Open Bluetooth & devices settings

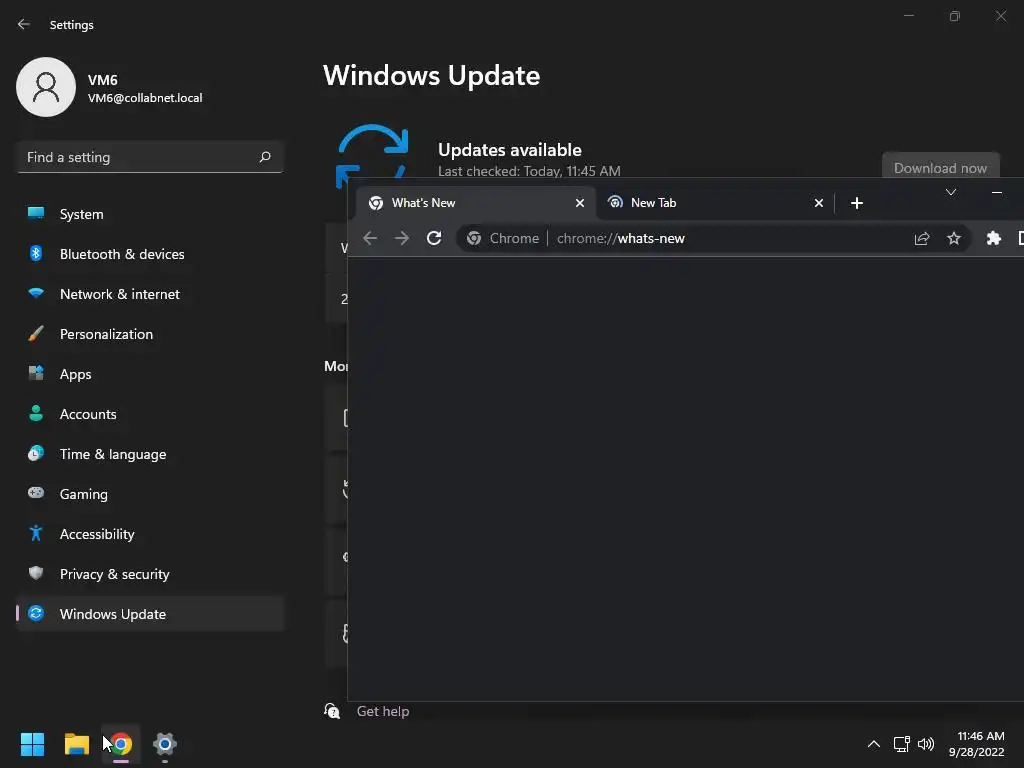[x=150, y=254]
